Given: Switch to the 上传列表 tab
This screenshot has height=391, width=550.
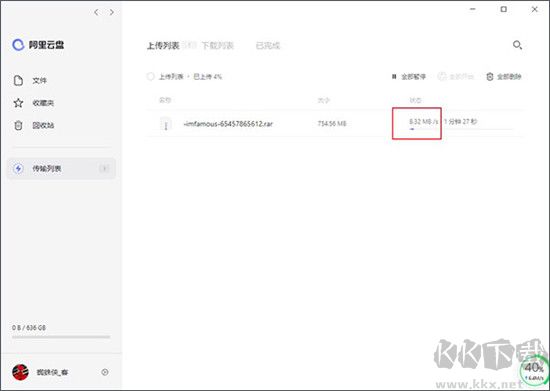Looking at the screenshot, I should pyautogui.click(x=163, y=46).
